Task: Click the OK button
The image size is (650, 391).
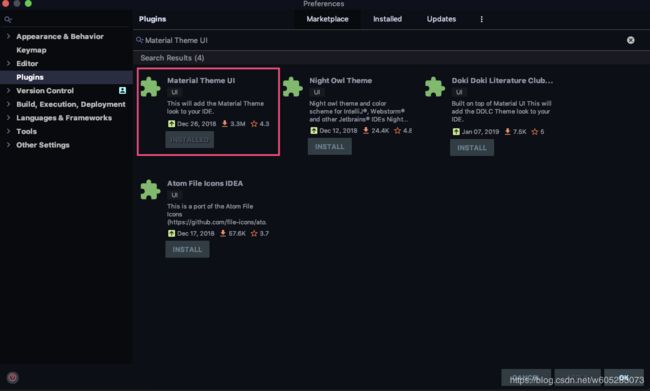Action: [x=624, y=377]
